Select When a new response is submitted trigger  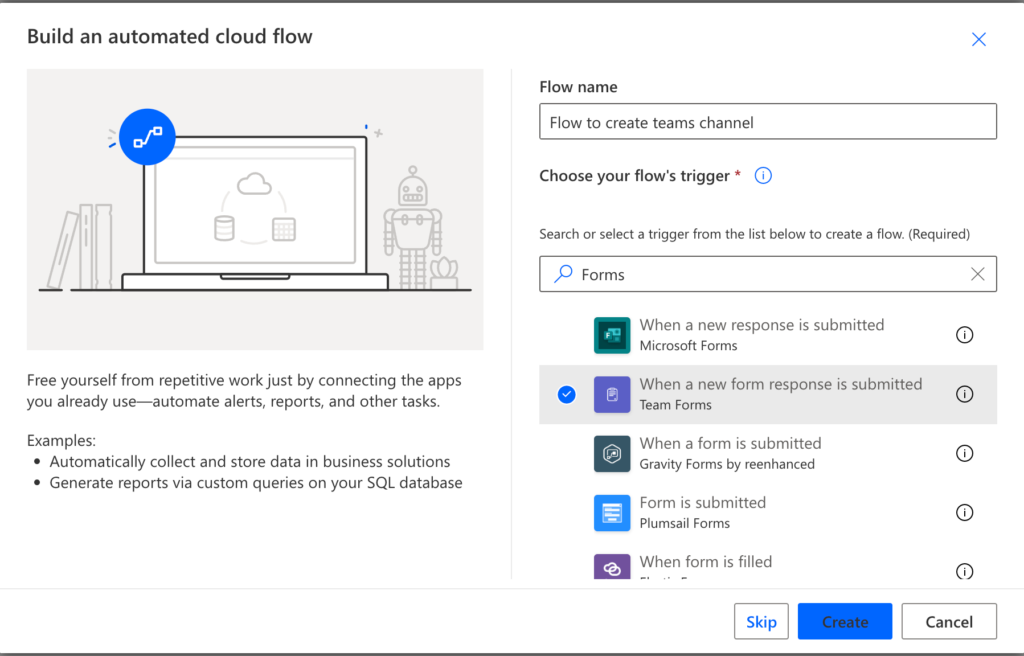tap(768, 335)
